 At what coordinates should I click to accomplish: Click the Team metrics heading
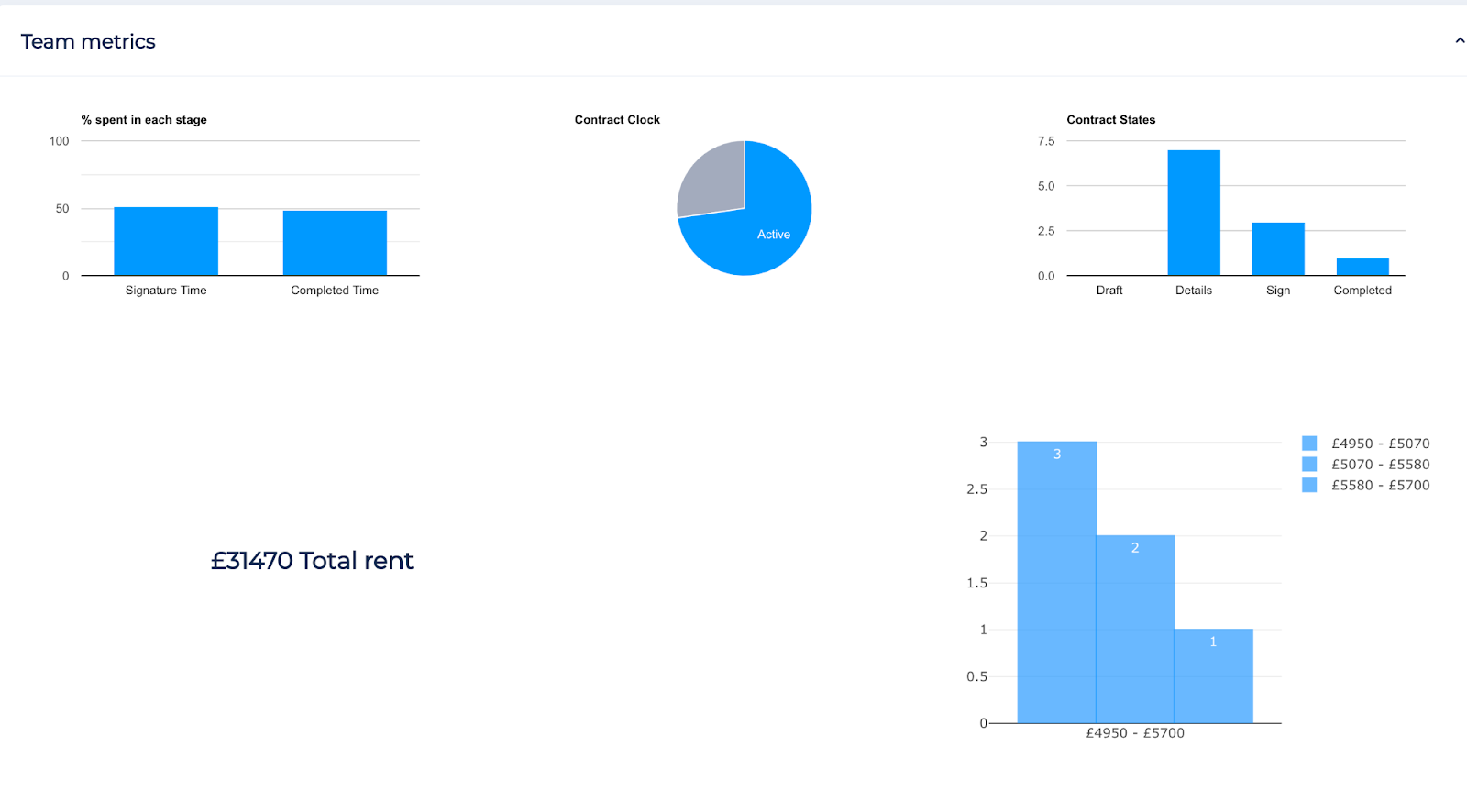click(x=88, y=42)
